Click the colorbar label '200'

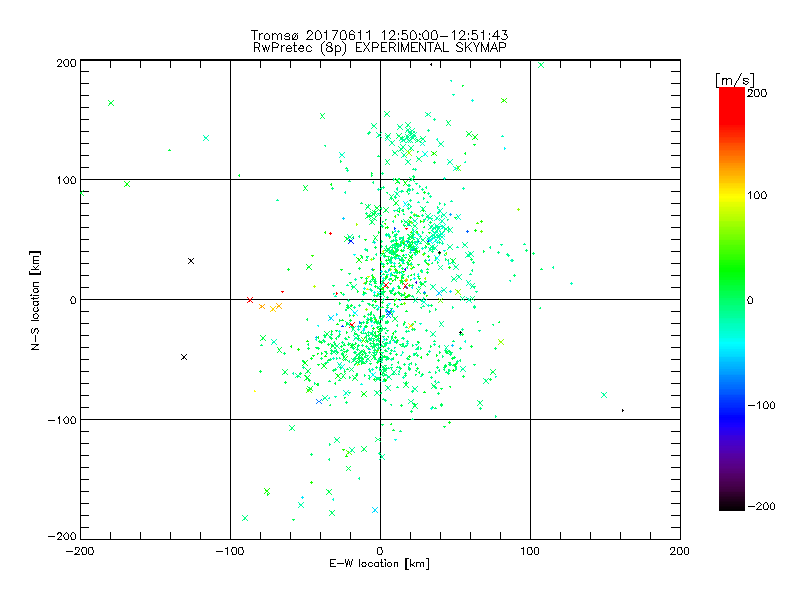pos(757,93)
